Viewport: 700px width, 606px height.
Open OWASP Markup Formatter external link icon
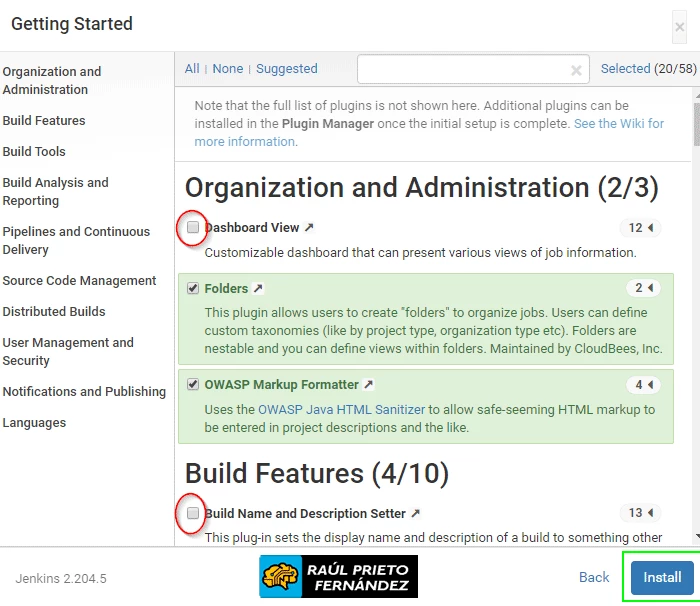(x=368, y=385)
